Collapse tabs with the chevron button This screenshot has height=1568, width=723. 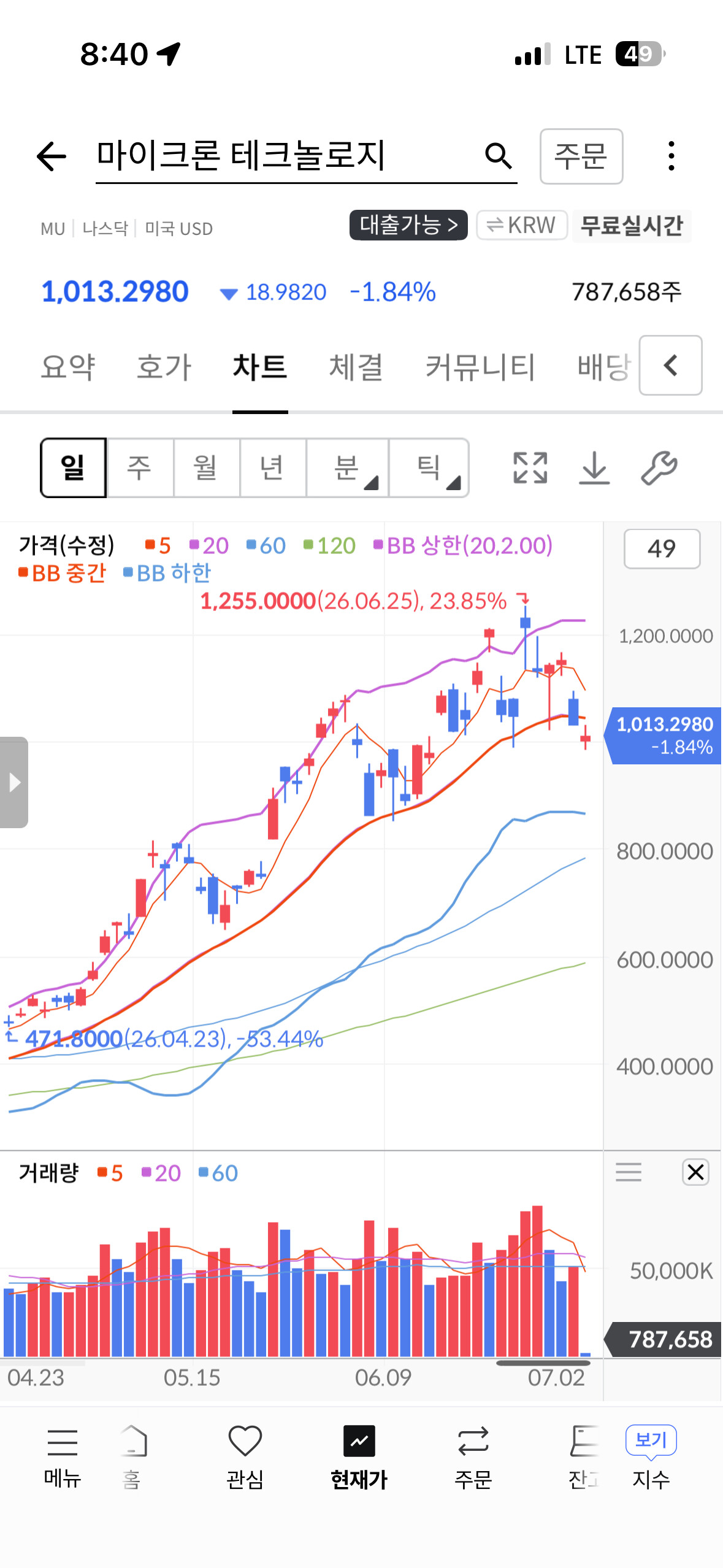pyautogui.click(x=671, y=366)
